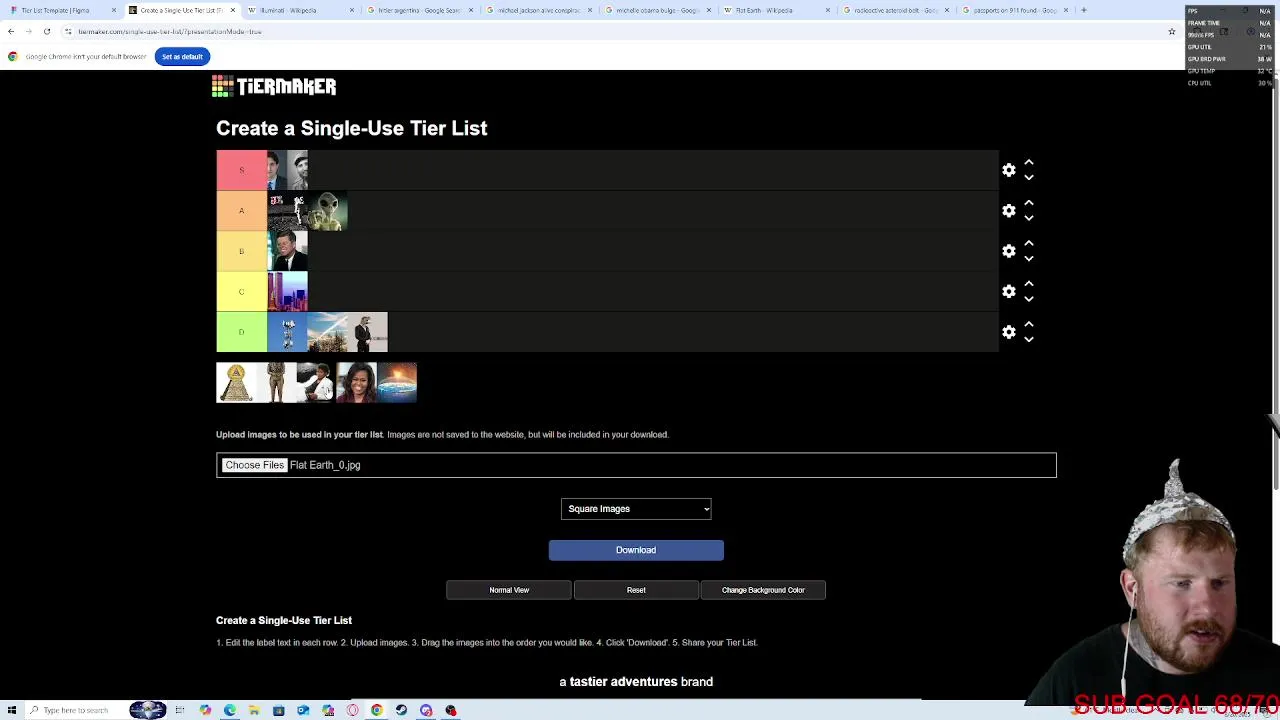
Task: Select the JFK portrait in B tier
Action: pos(288,251)
